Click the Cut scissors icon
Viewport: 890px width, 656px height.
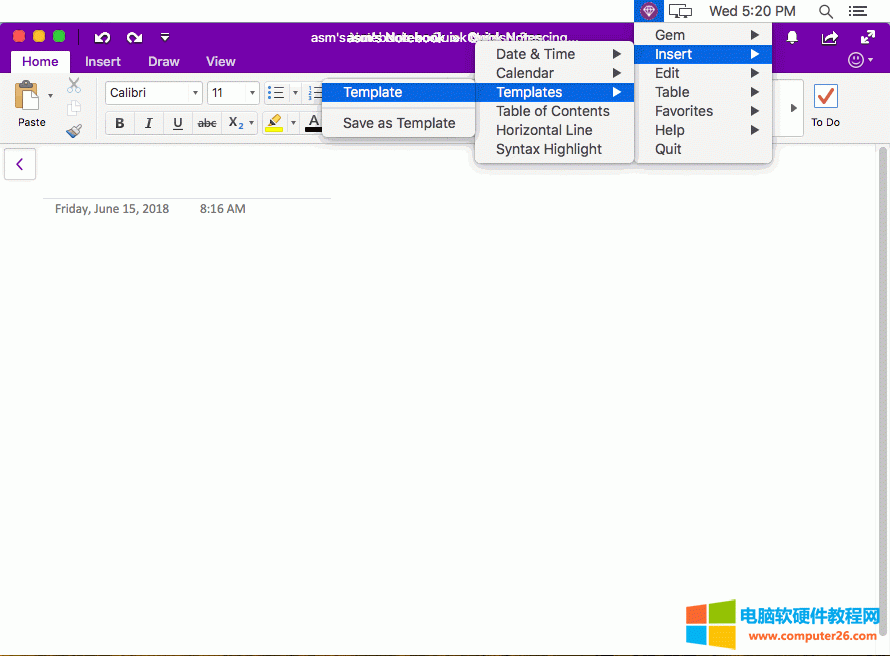74,86
